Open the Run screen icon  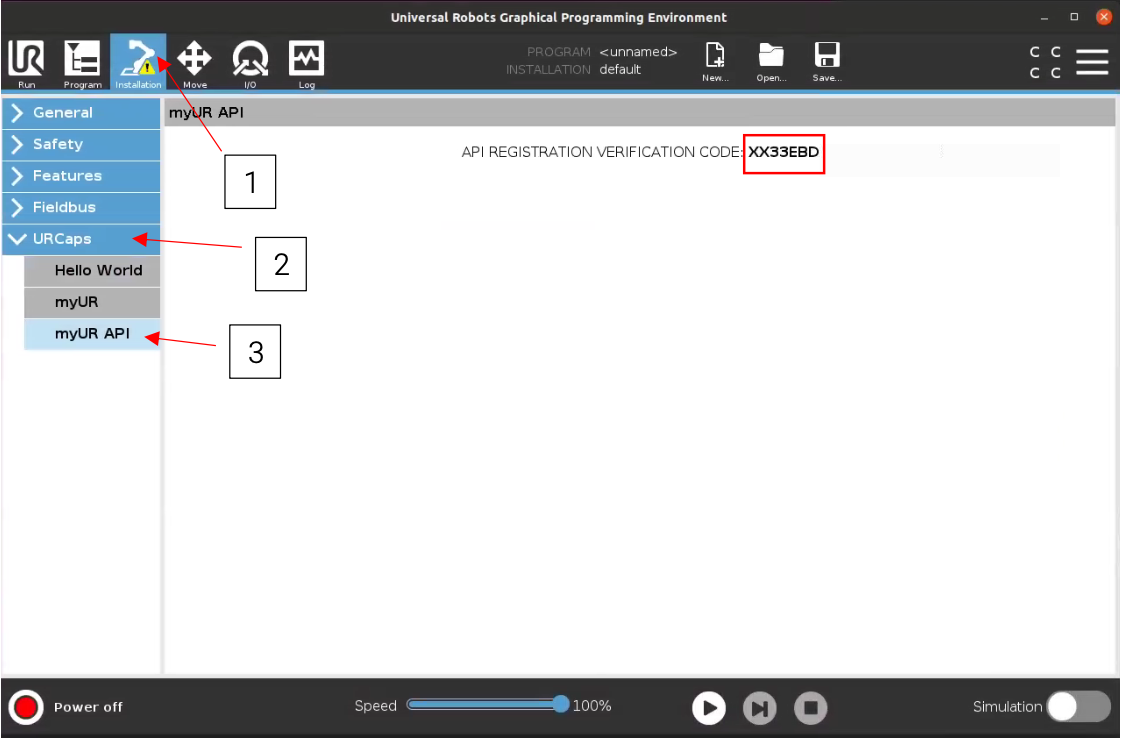(x=25, y=60)
